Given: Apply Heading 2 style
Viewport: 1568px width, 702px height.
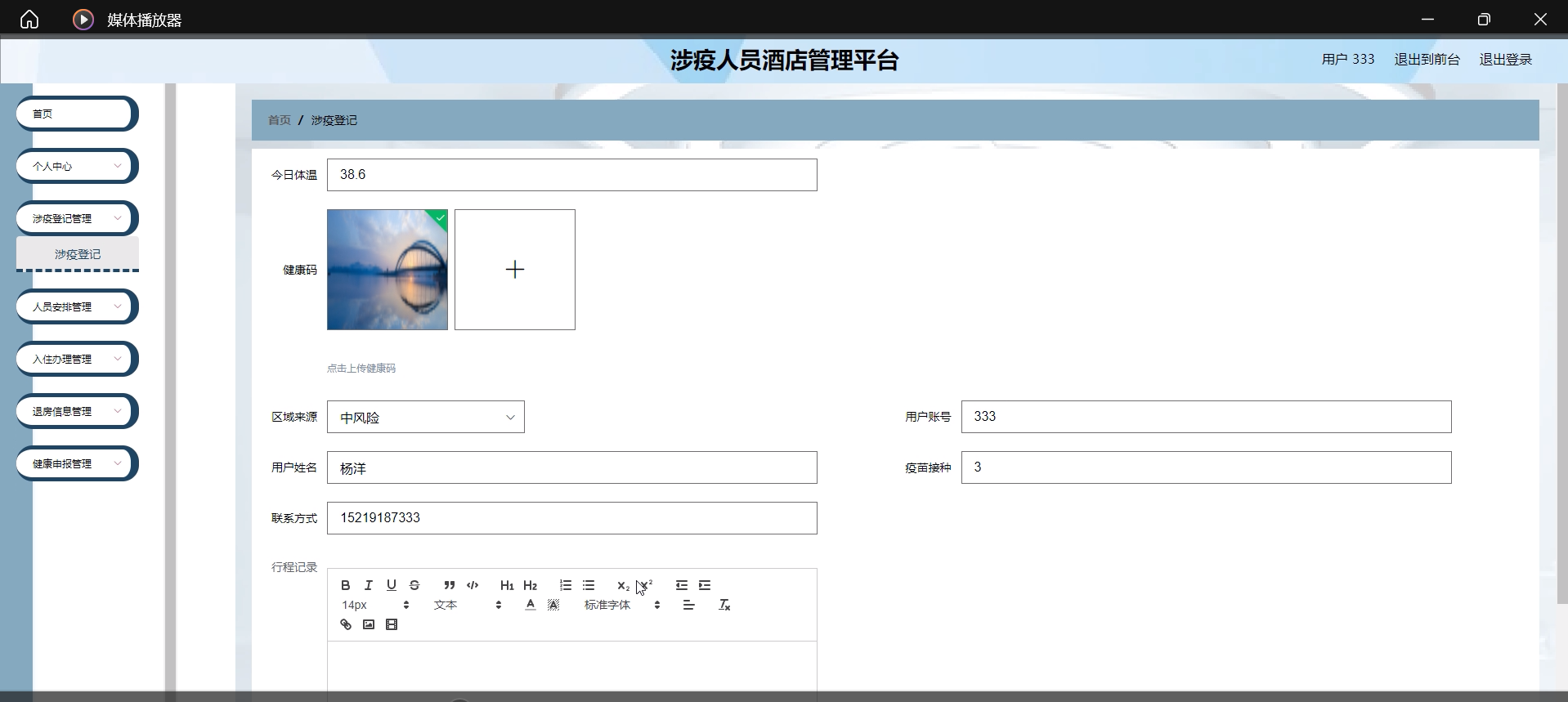Looking at the screenshot, I should coord(530,585).
